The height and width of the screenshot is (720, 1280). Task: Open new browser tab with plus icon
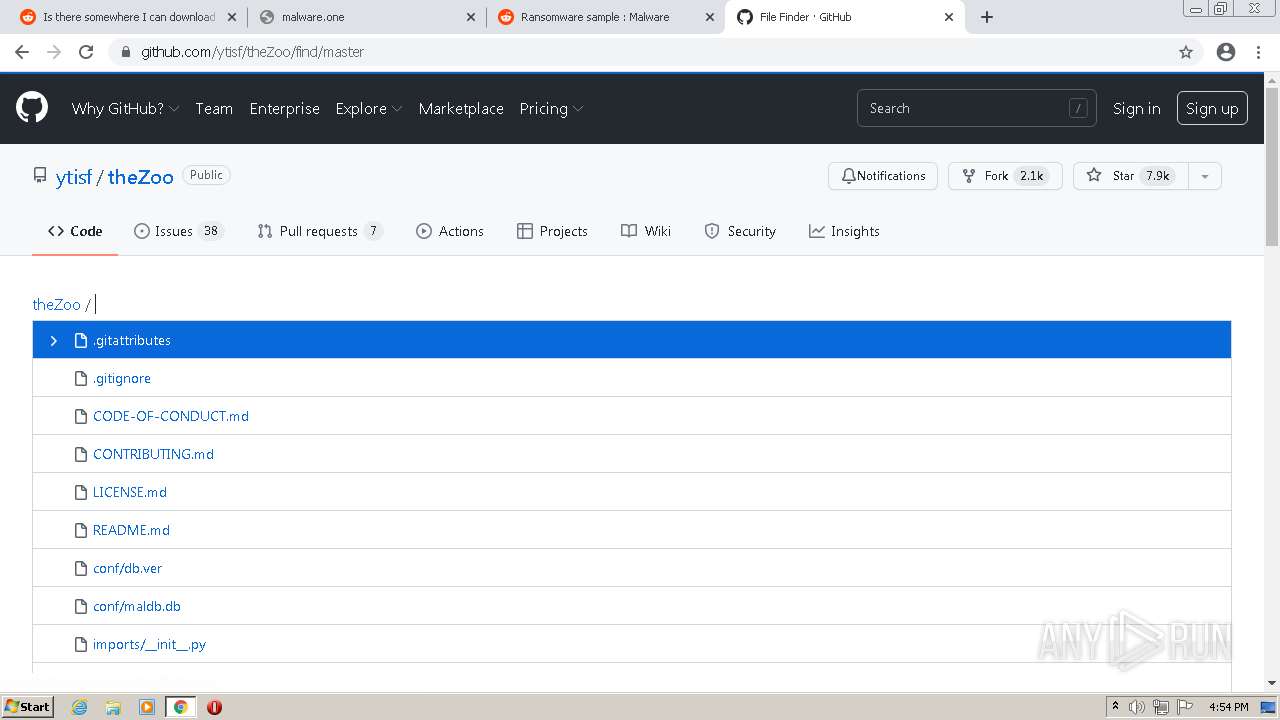click(987, 17)
